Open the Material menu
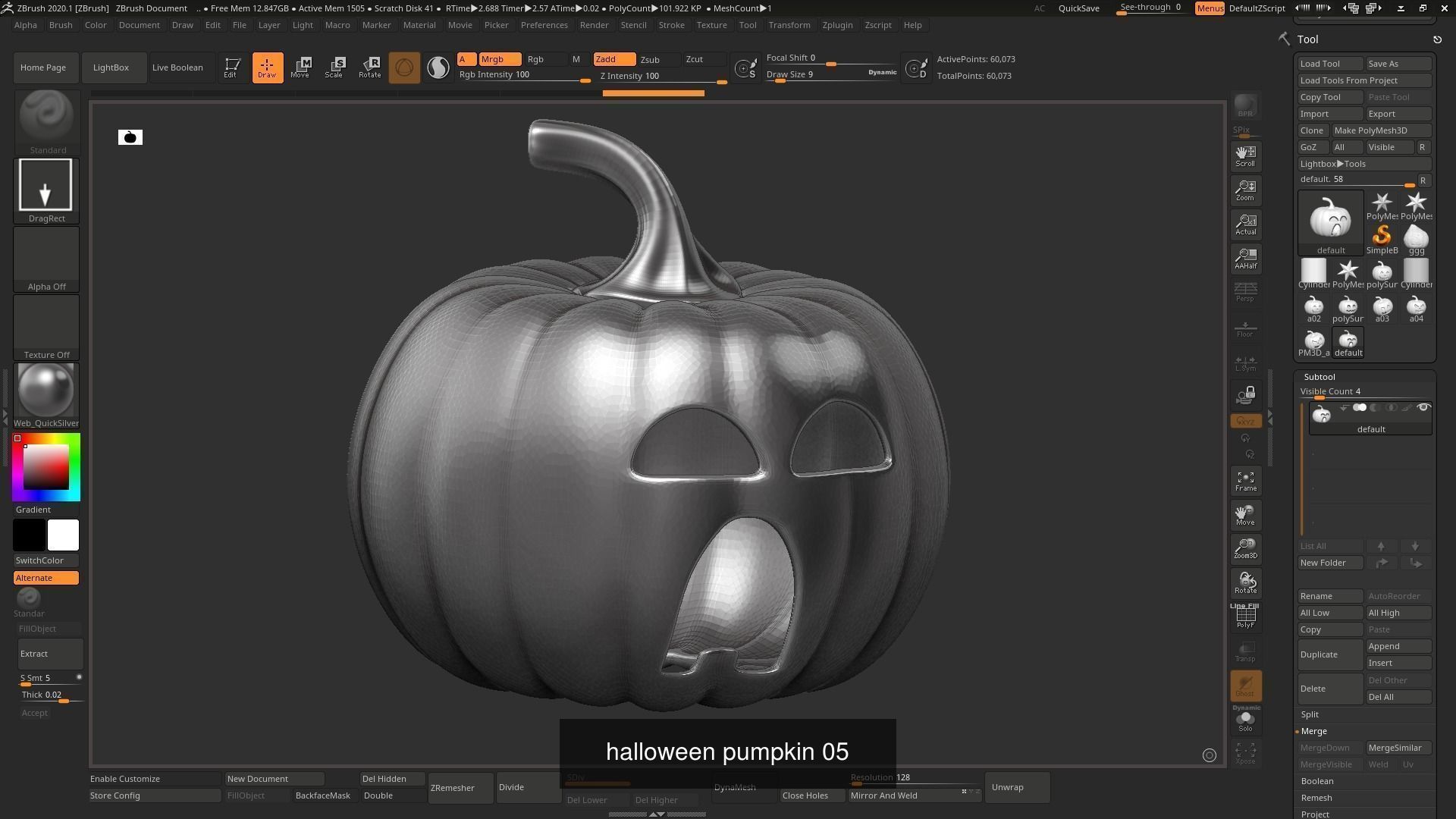1456x819 pixels. pos(419,25)
